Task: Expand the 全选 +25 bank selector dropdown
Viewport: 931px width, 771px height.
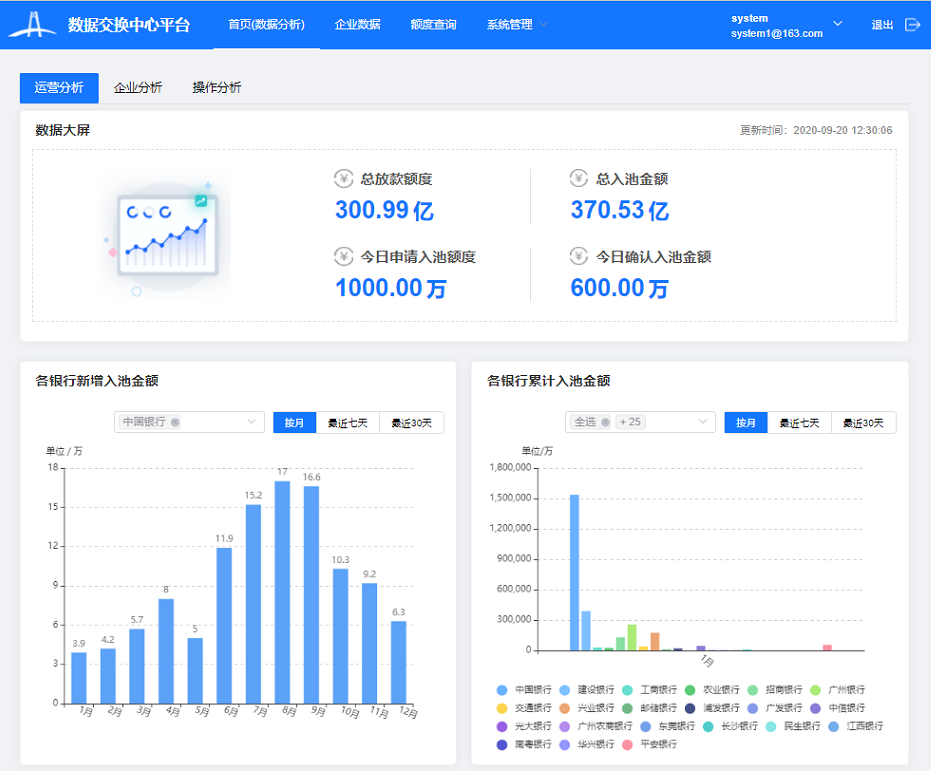Action: pyautogui.click(x=703, y=423)
